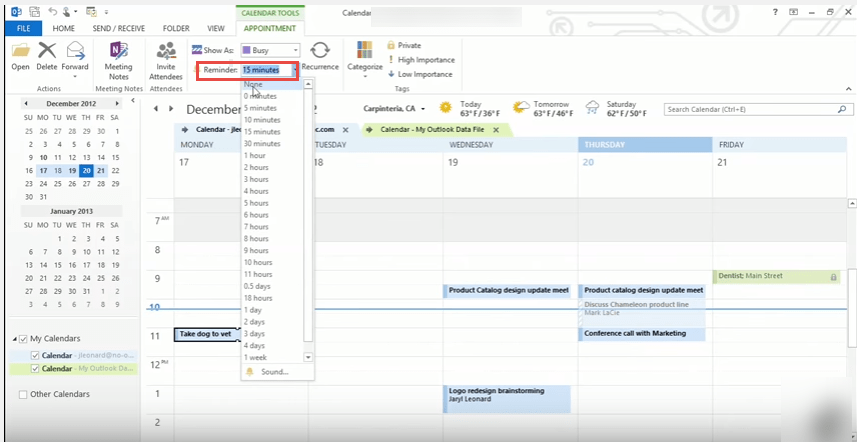Select the APPOINTMENT ribbon tab

click(x=270, y=28)
